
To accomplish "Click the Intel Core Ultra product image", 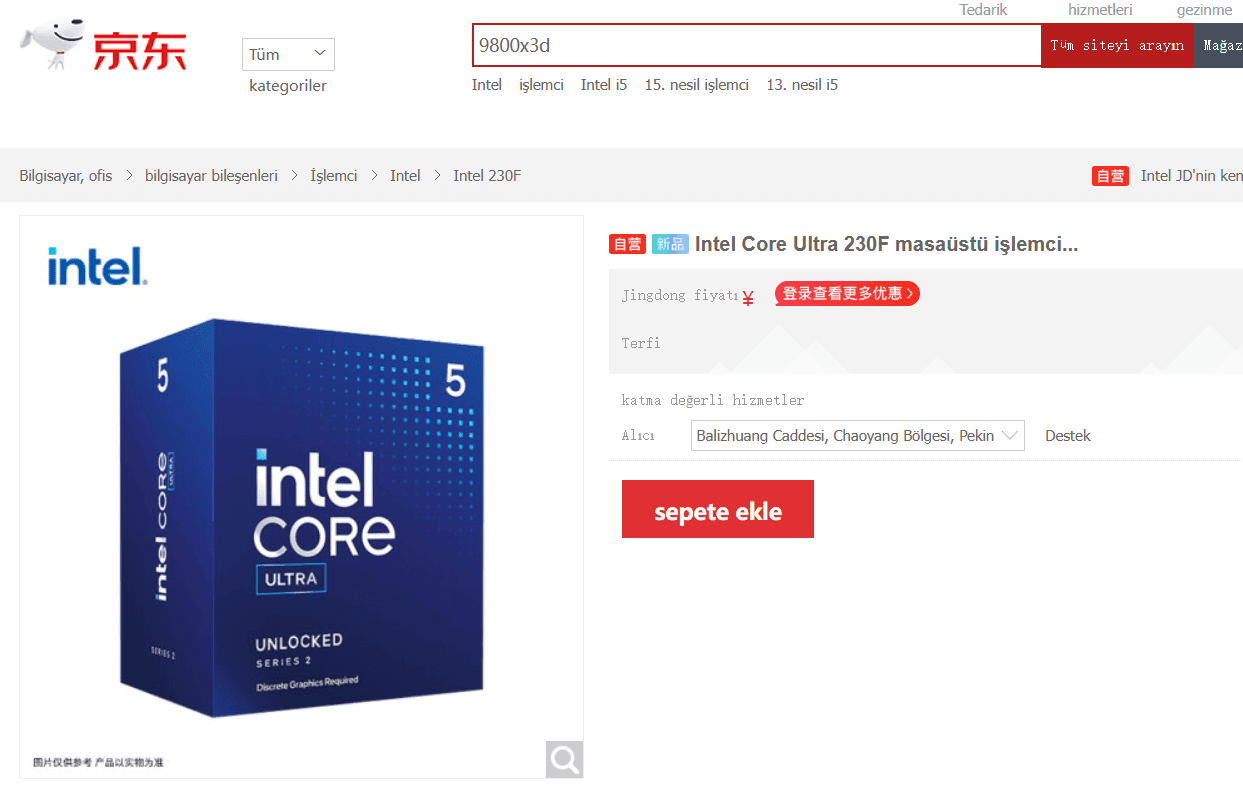I will click(301, 497).
